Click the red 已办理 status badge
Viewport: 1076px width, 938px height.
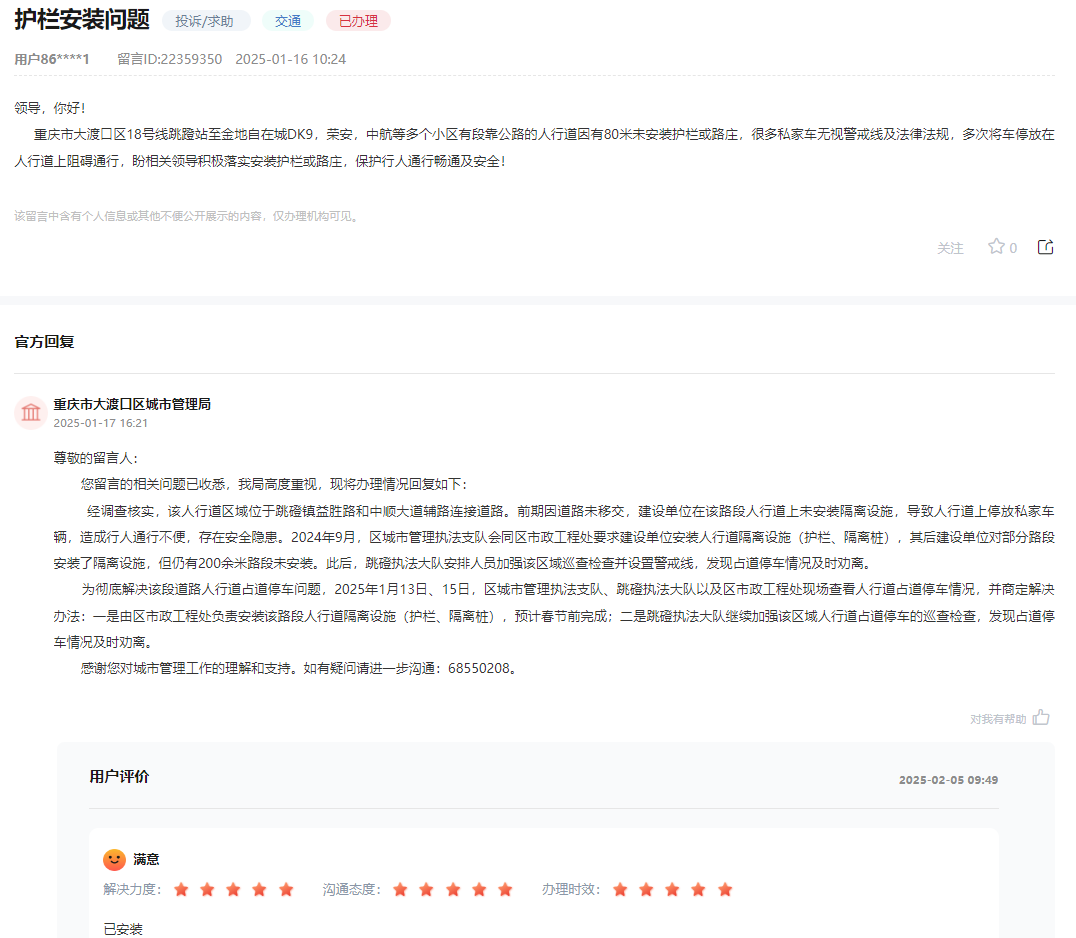(357, 19)
